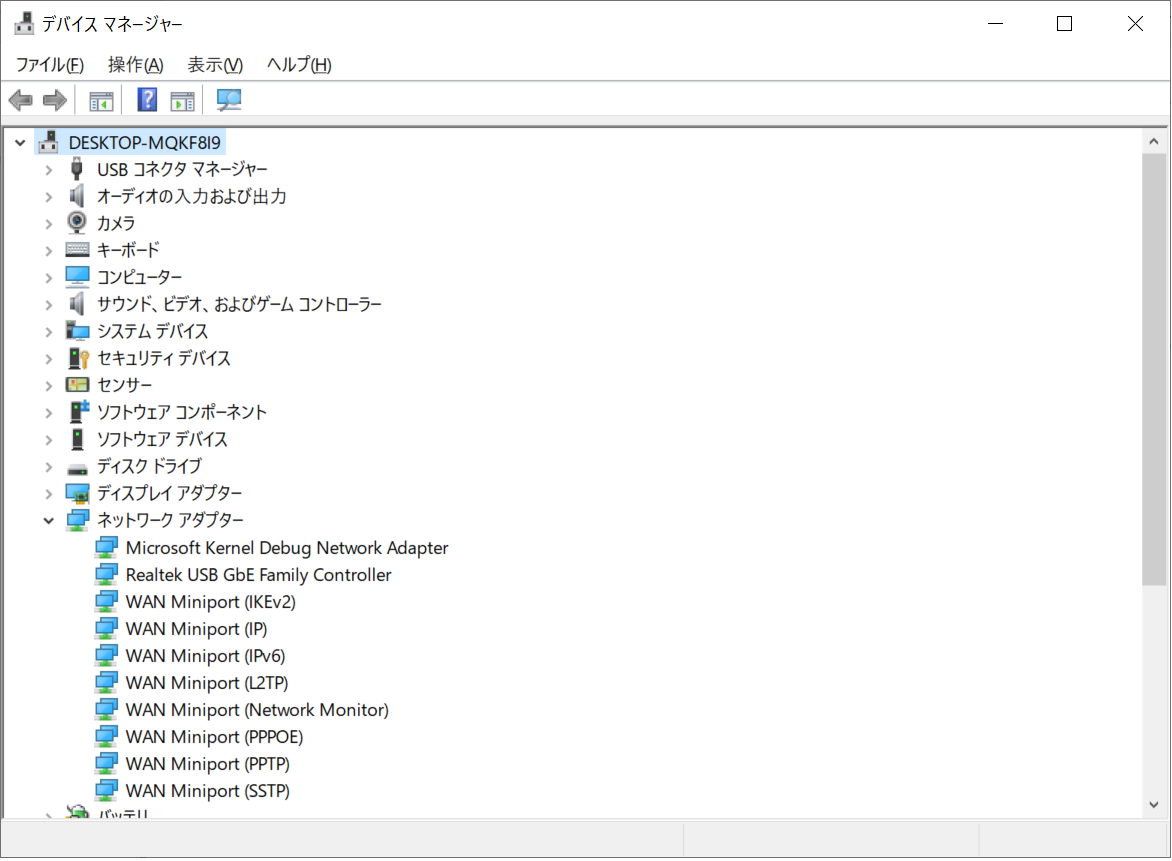Expand the キーボード category
Image resolution: width=1172 pixels, height=861 pixels.
tap(49, 250)
